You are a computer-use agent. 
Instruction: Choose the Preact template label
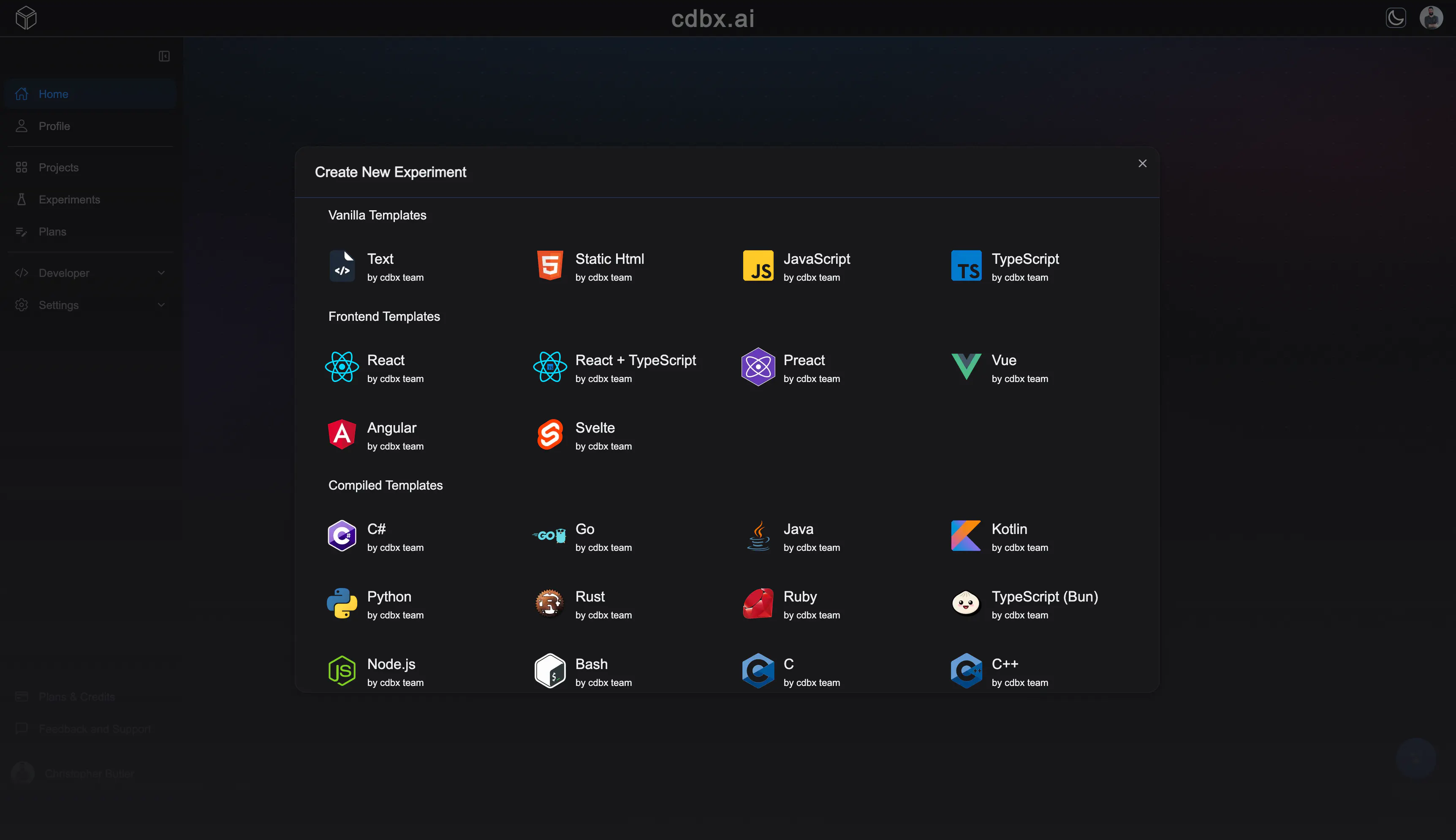click(804, 360)
